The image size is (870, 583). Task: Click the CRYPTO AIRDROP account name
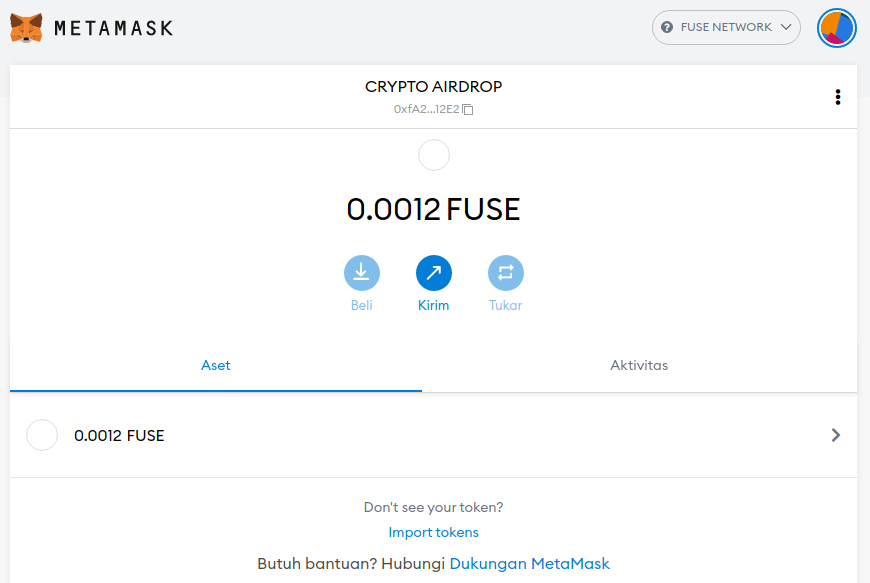click(433, 86)
